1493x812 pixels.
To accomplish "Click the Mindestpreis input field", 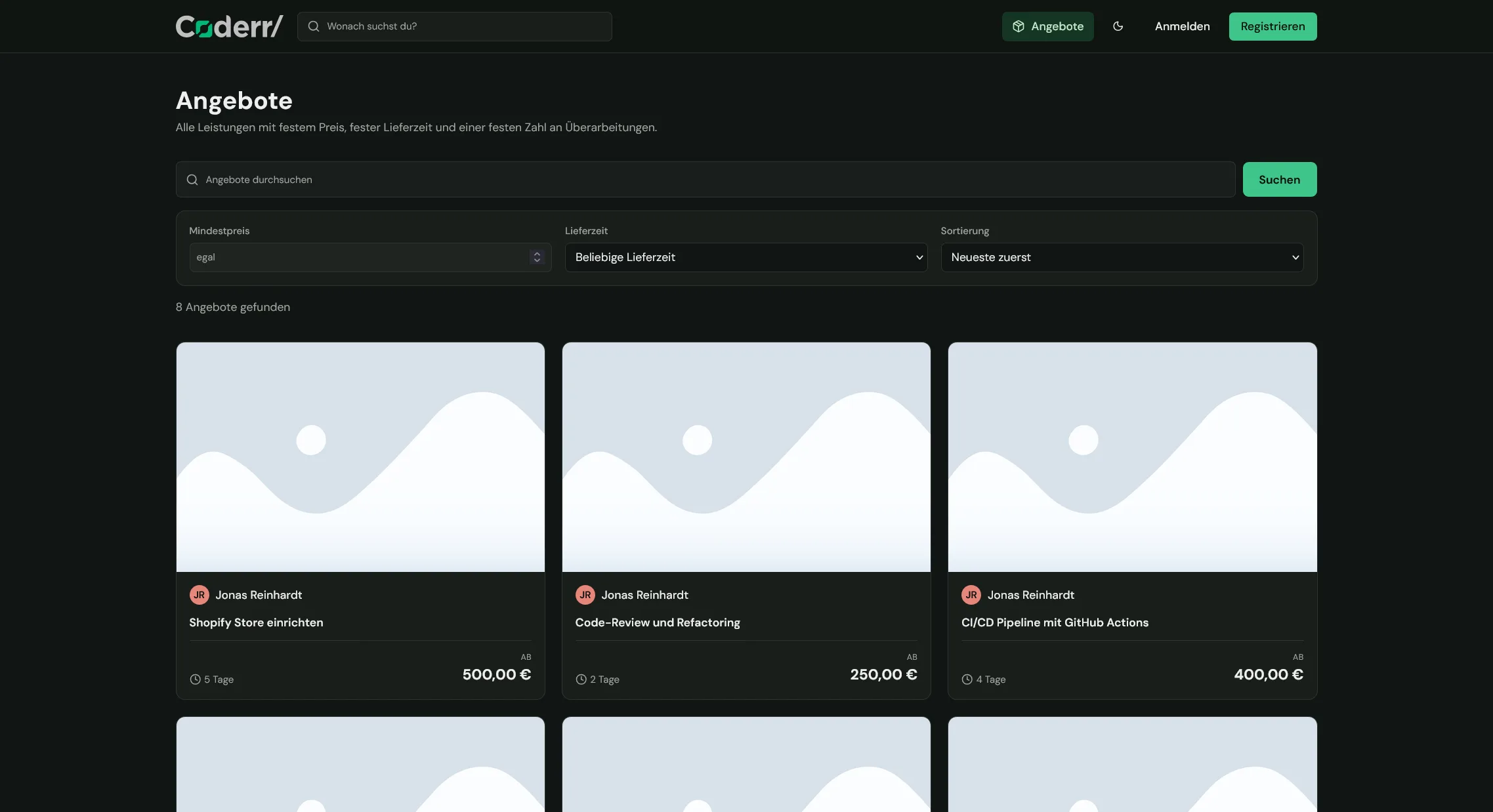I will tap(369, 257).
